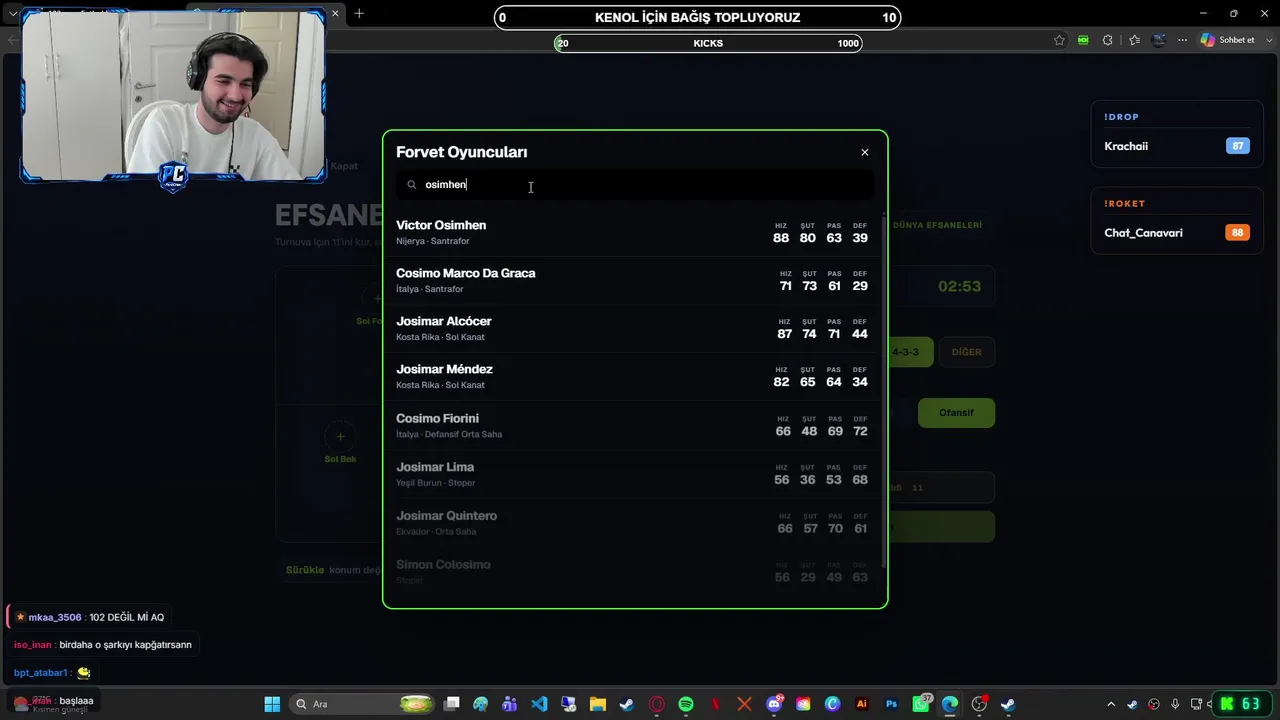Launch Visual Studio Code from taskbar
Image resolution: width=1280 pixels, height=720 pixels.
539,704
